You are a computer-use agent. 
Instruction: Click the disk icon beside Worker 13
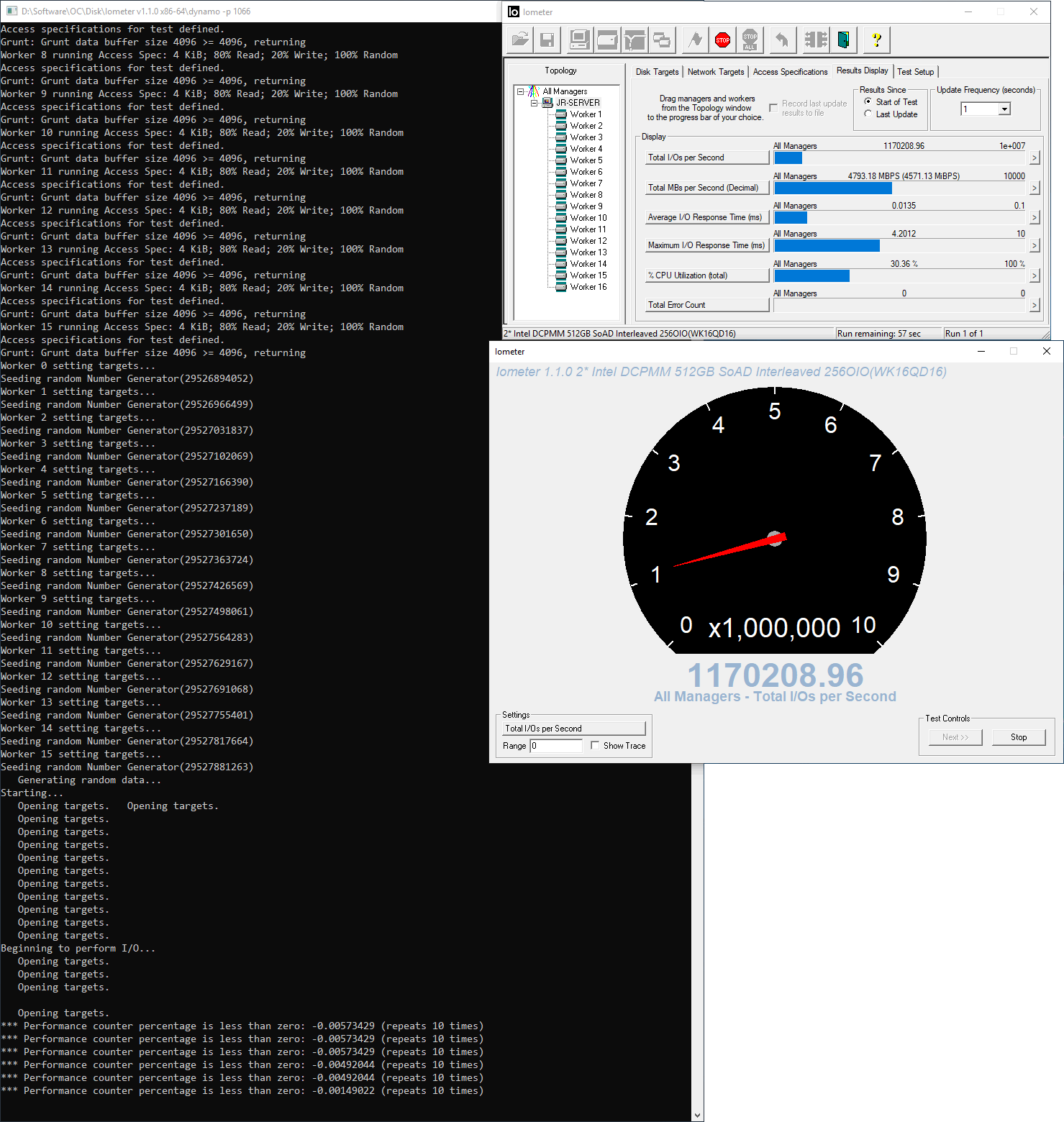[x=561, y=252]
